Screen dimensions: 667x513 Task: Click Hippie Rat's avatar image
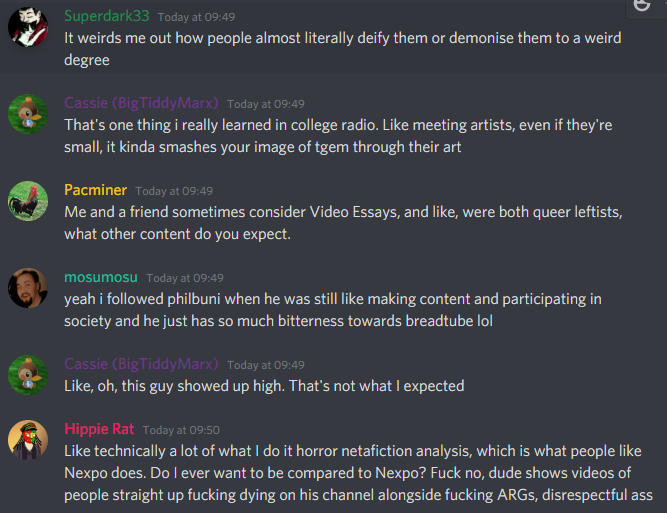pyautogui.click(x=28, y=440)
